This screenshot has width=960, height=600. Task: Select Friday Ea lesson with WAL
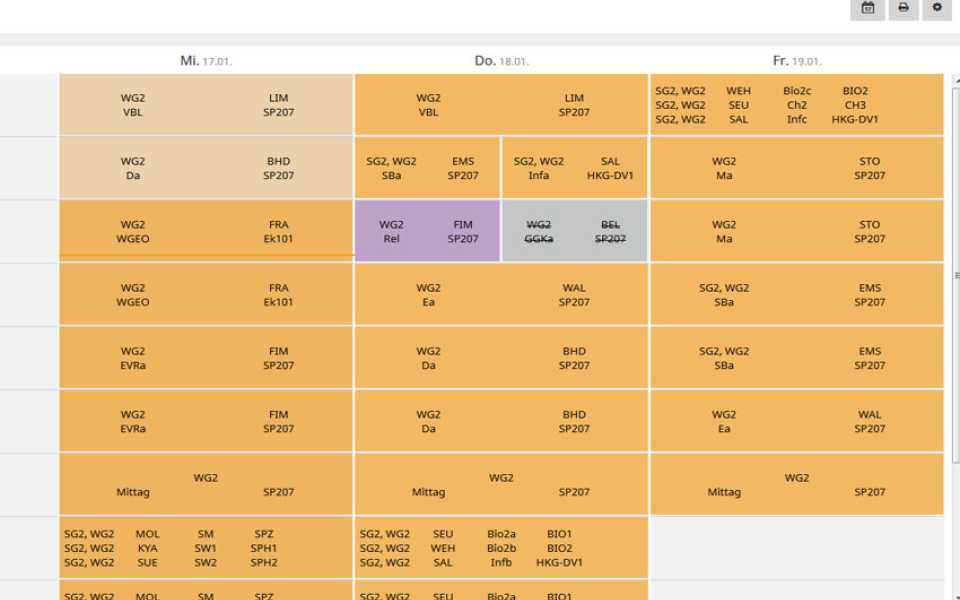click(x=796, y=421)
